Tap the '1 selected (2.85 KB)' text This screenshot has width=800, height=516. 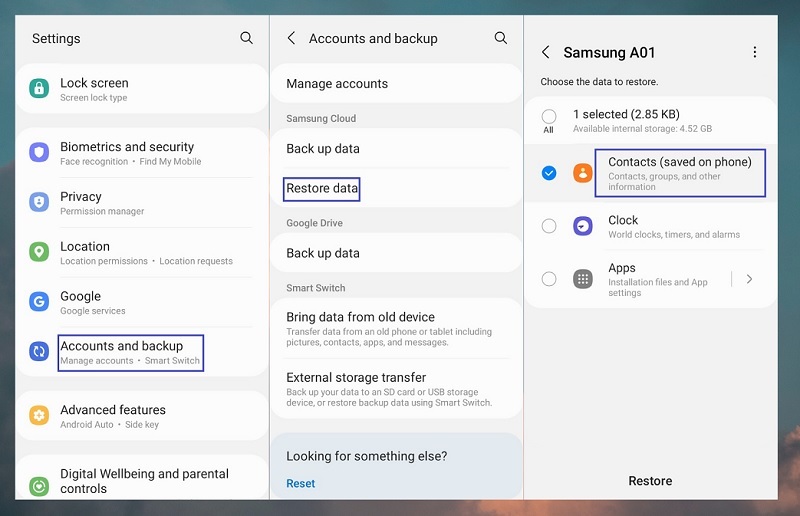point(626,114)
